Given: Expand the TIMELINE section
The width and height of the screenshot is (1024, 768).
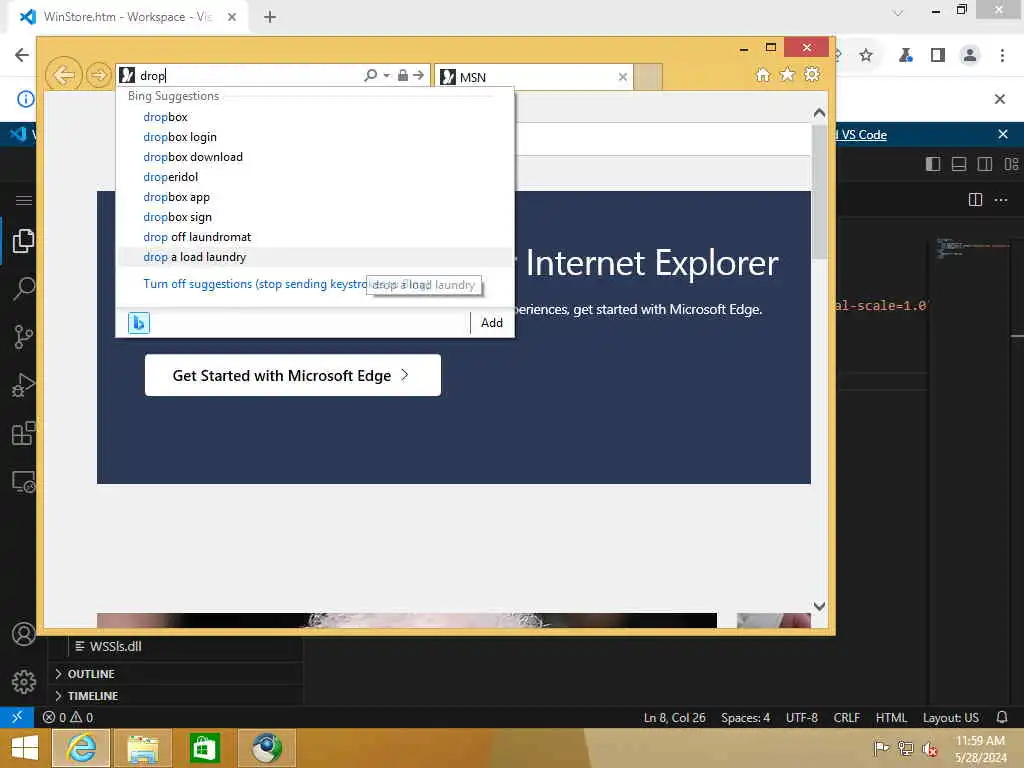Looking at the screenshot, I should click(93, 696).
